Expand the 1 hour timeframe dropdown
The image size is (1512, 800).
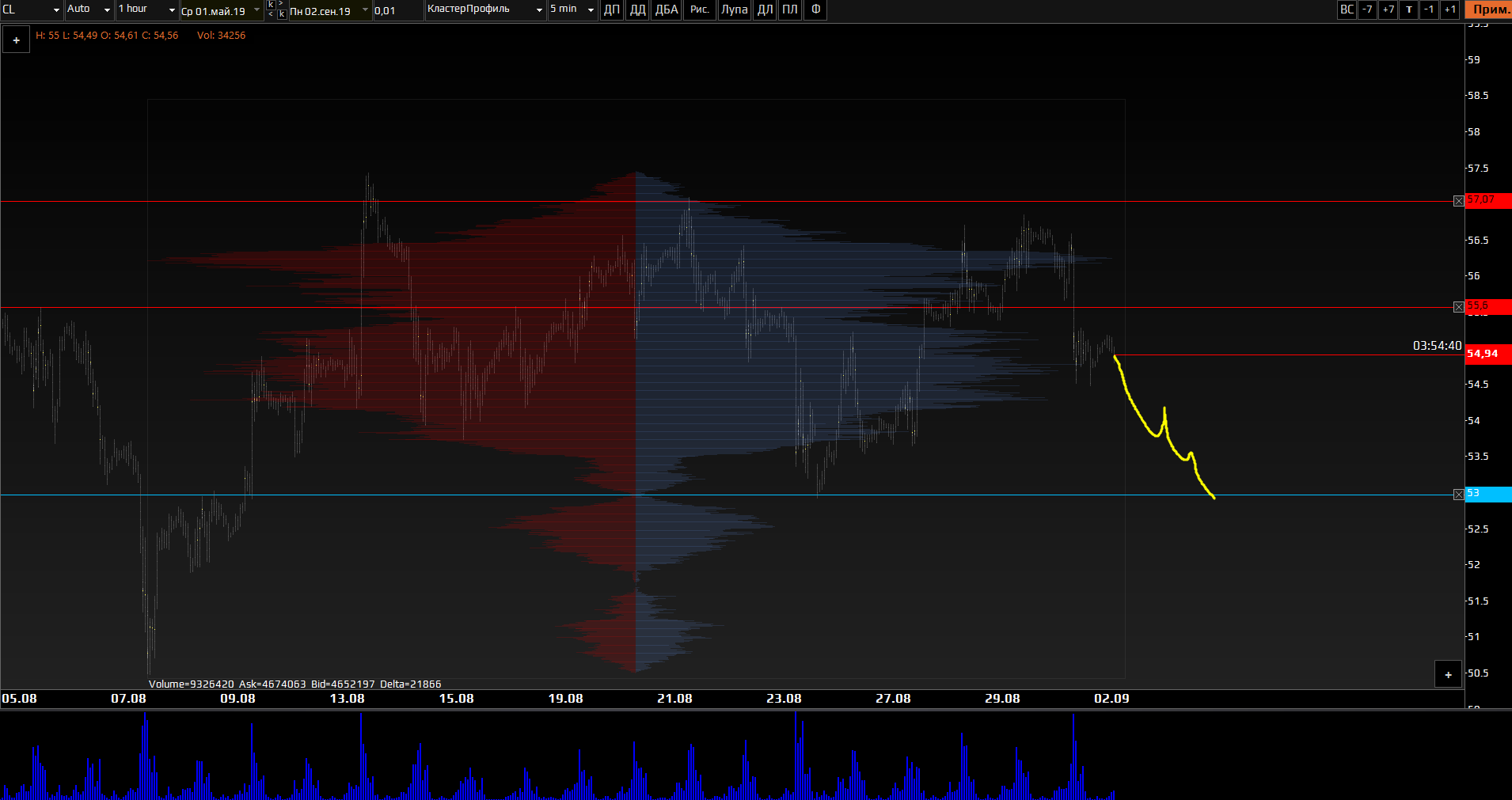click(146, 9)
